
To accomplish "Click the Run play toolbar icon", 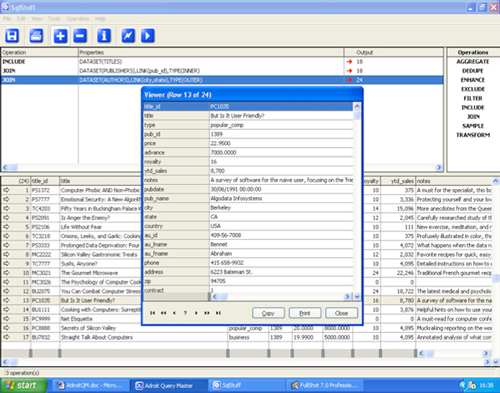I will [148, 36].
